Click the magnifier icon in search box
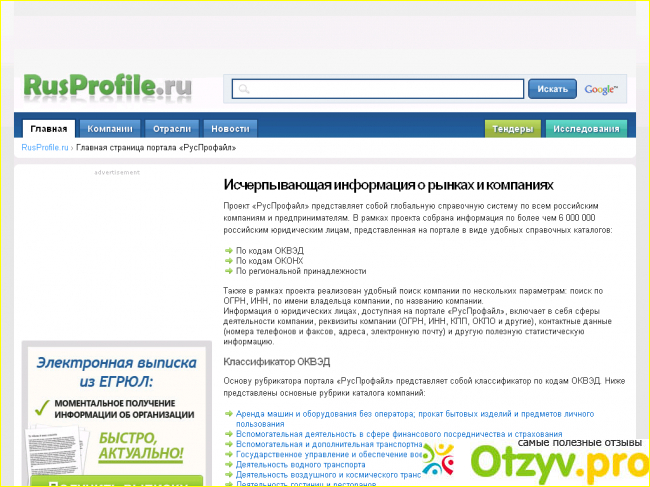 coord(242,90)
